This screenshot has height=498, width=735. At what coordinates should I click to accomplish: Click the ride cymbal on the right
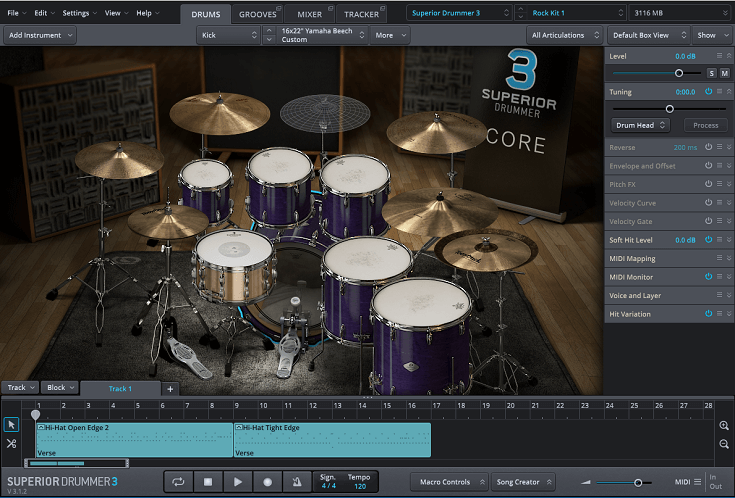click(439, 211)
